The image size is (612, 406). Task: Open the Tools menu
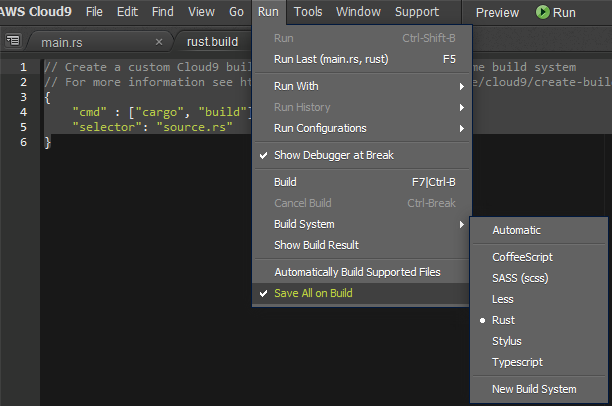308,12
